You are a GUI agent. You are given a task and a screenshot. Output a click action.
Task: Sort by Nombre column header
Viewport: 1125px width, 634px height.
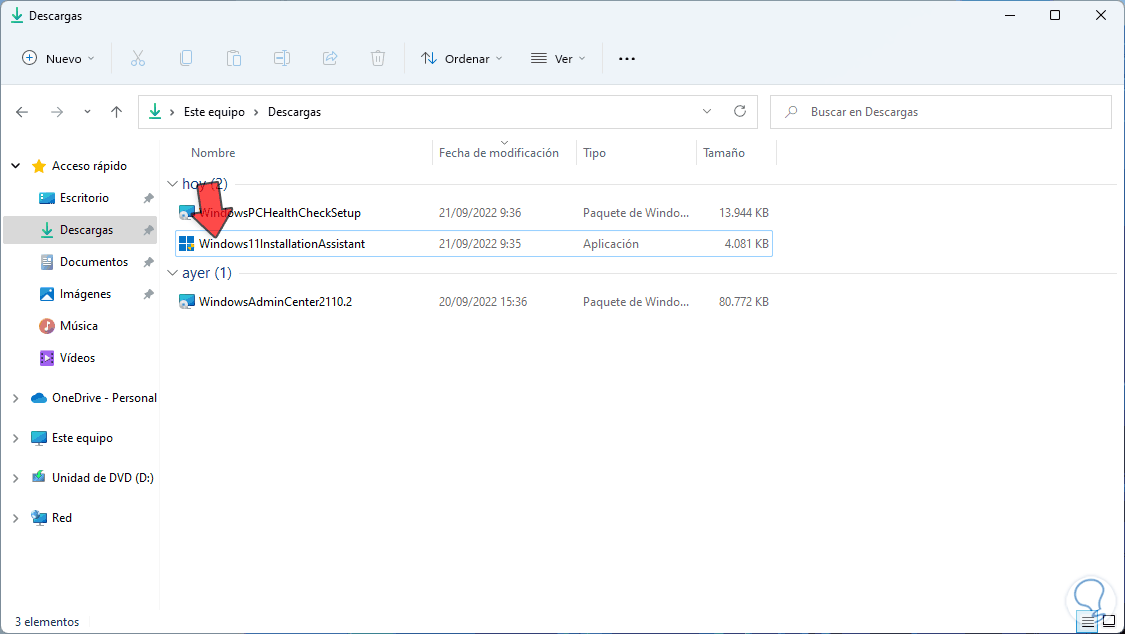(x=213, y=153)
